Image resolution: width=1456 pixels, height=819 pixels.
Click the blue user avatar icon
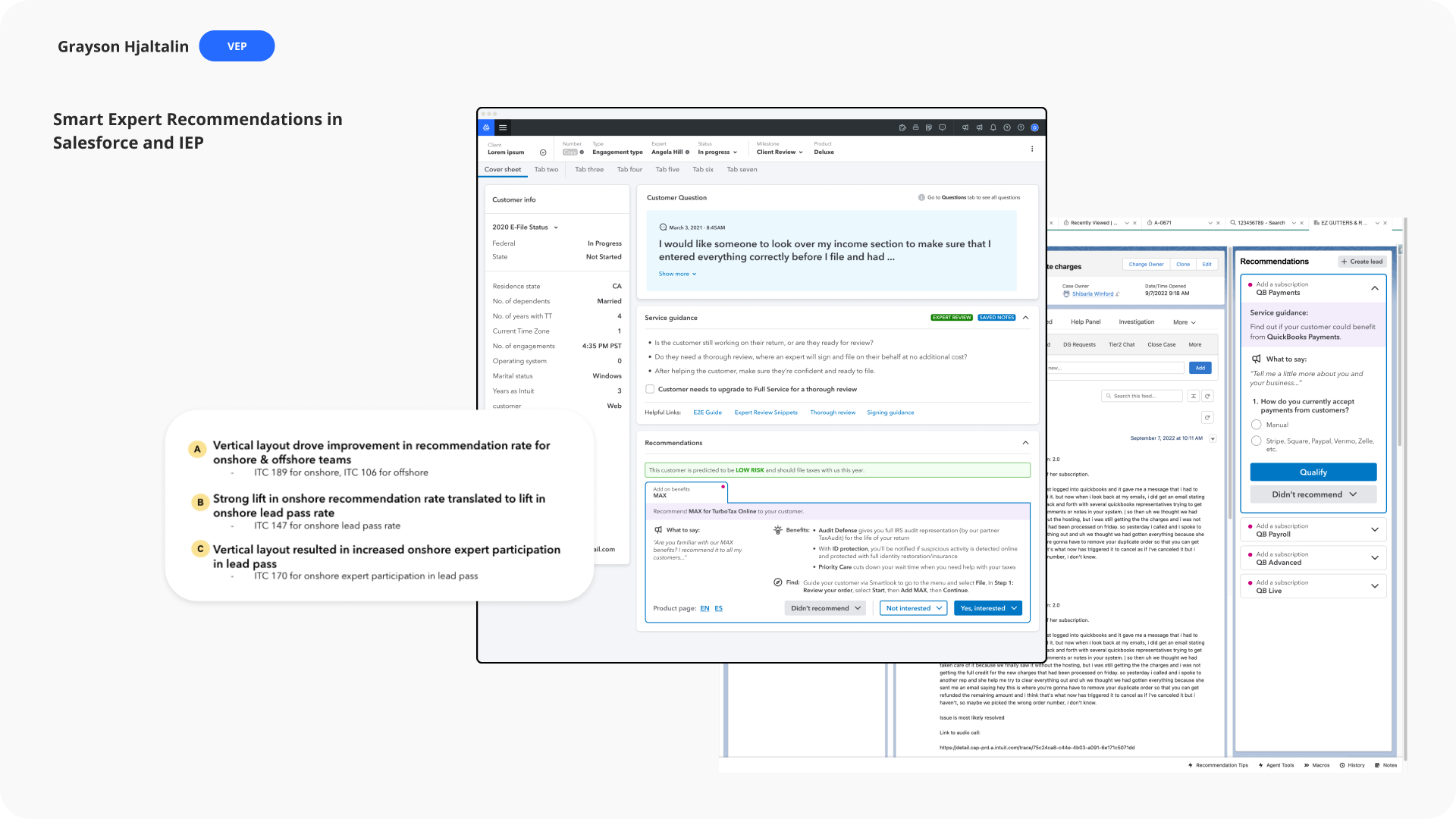(1034, 127)
